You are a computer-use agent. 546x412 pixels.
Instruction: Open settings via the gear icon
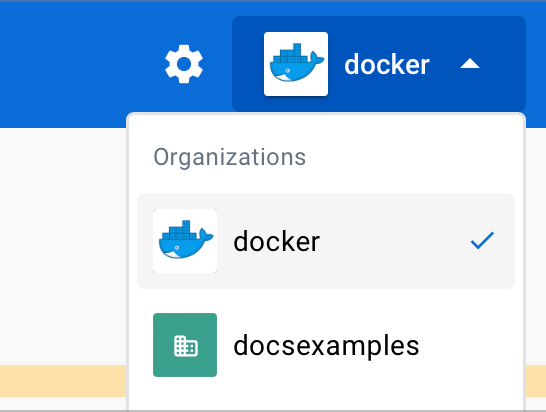(x=184, y=64)
